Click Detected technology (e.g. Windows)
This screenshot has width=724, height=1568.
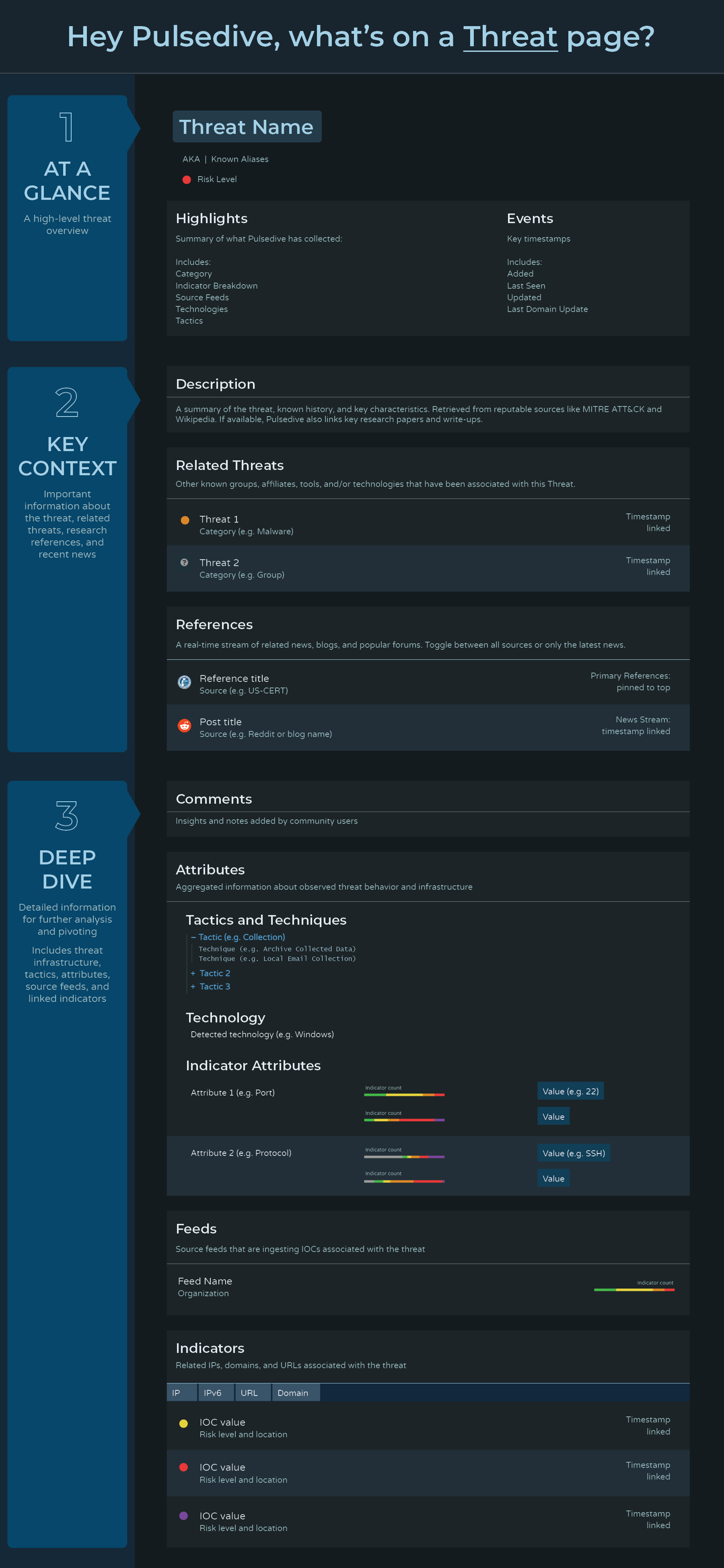point(262,1035)
